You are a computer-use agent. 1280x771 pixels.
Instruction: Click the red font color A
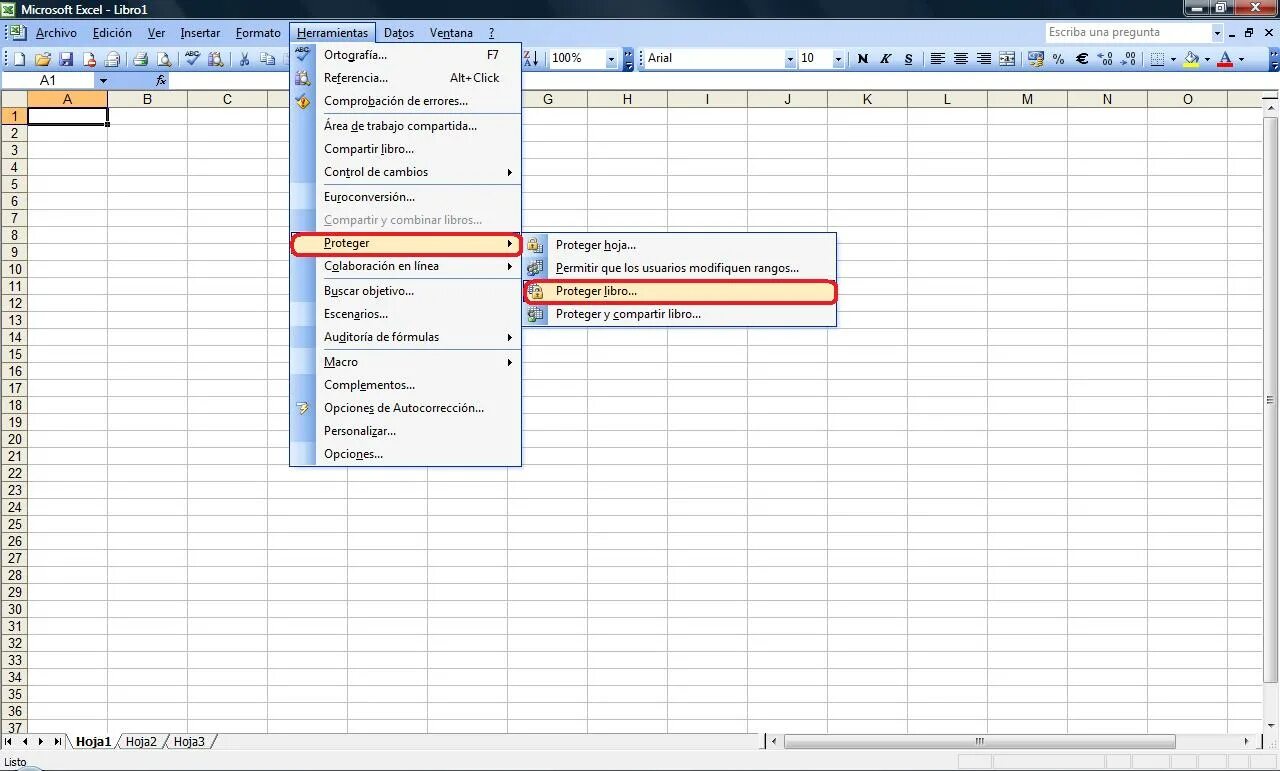pyautogui.click(x=1225, y=59)
